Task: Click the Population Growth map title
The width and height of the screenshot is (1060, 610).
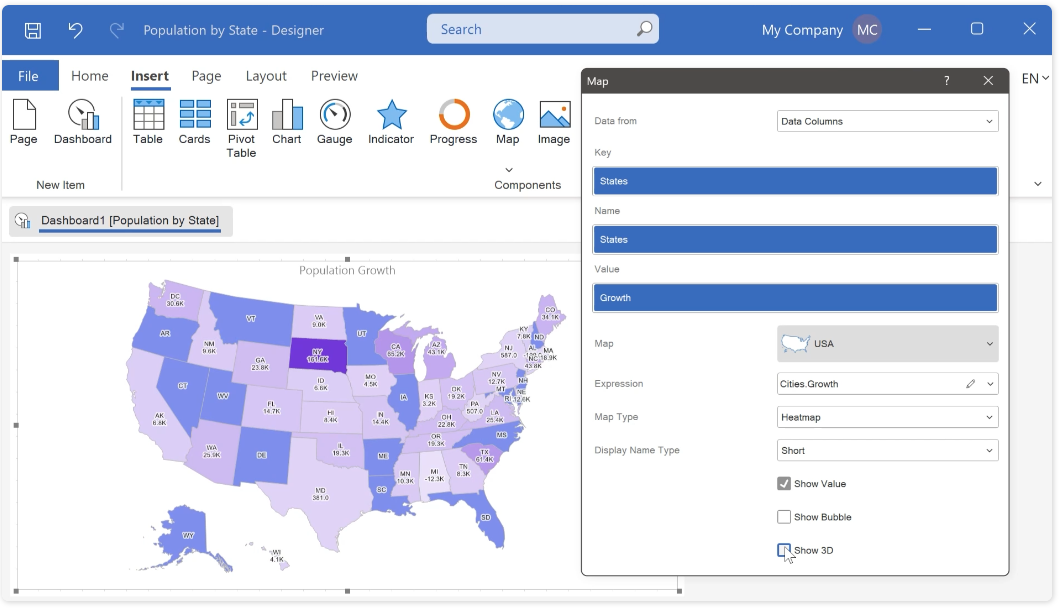Action: [347, 271]
